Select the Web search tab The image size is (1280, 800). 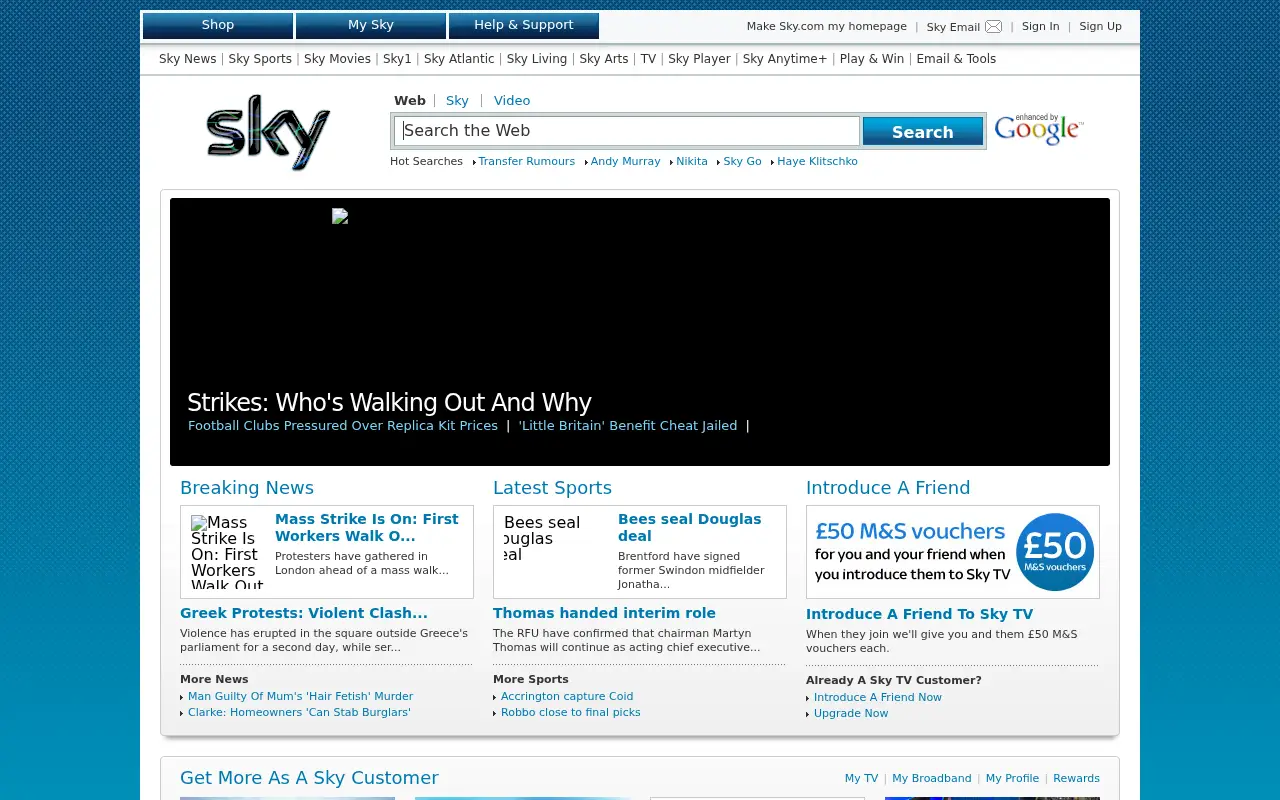[x=410, y=100]
